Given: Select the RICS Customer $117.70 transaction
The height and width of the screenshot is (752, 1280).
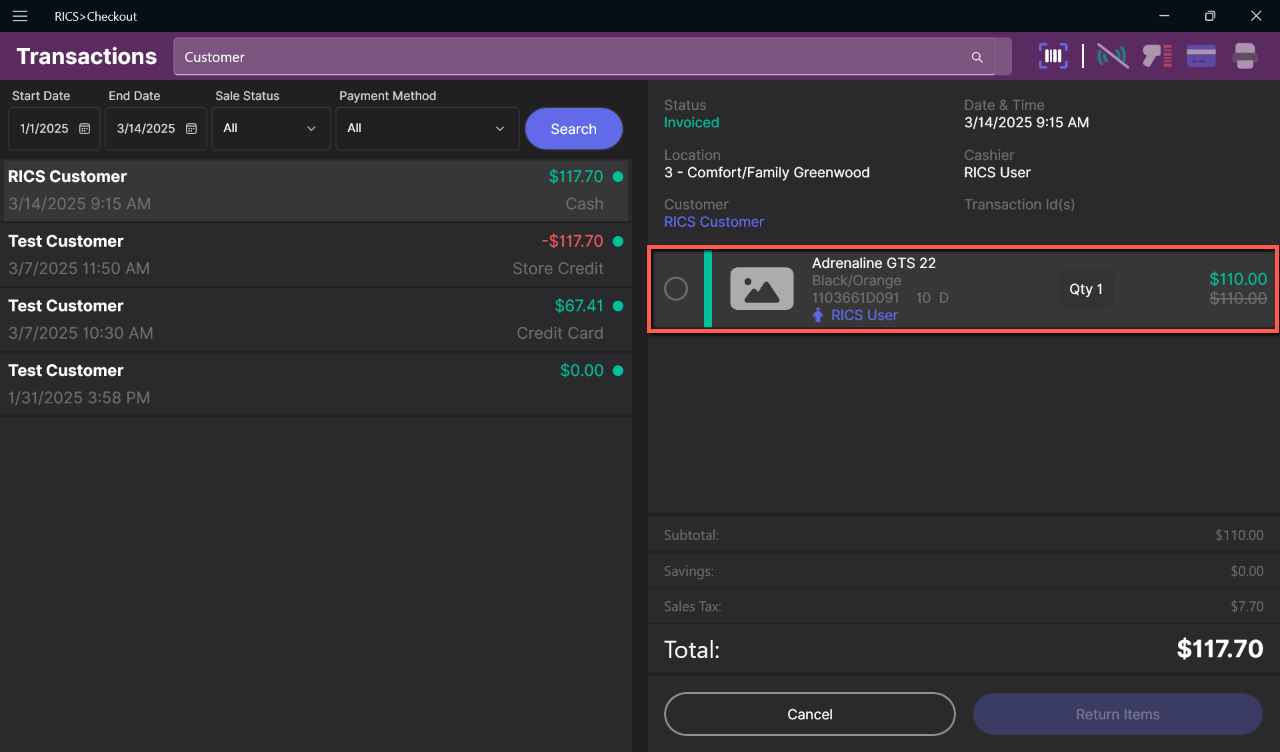Looking at the screenshot, I should (x=316, y=190).
